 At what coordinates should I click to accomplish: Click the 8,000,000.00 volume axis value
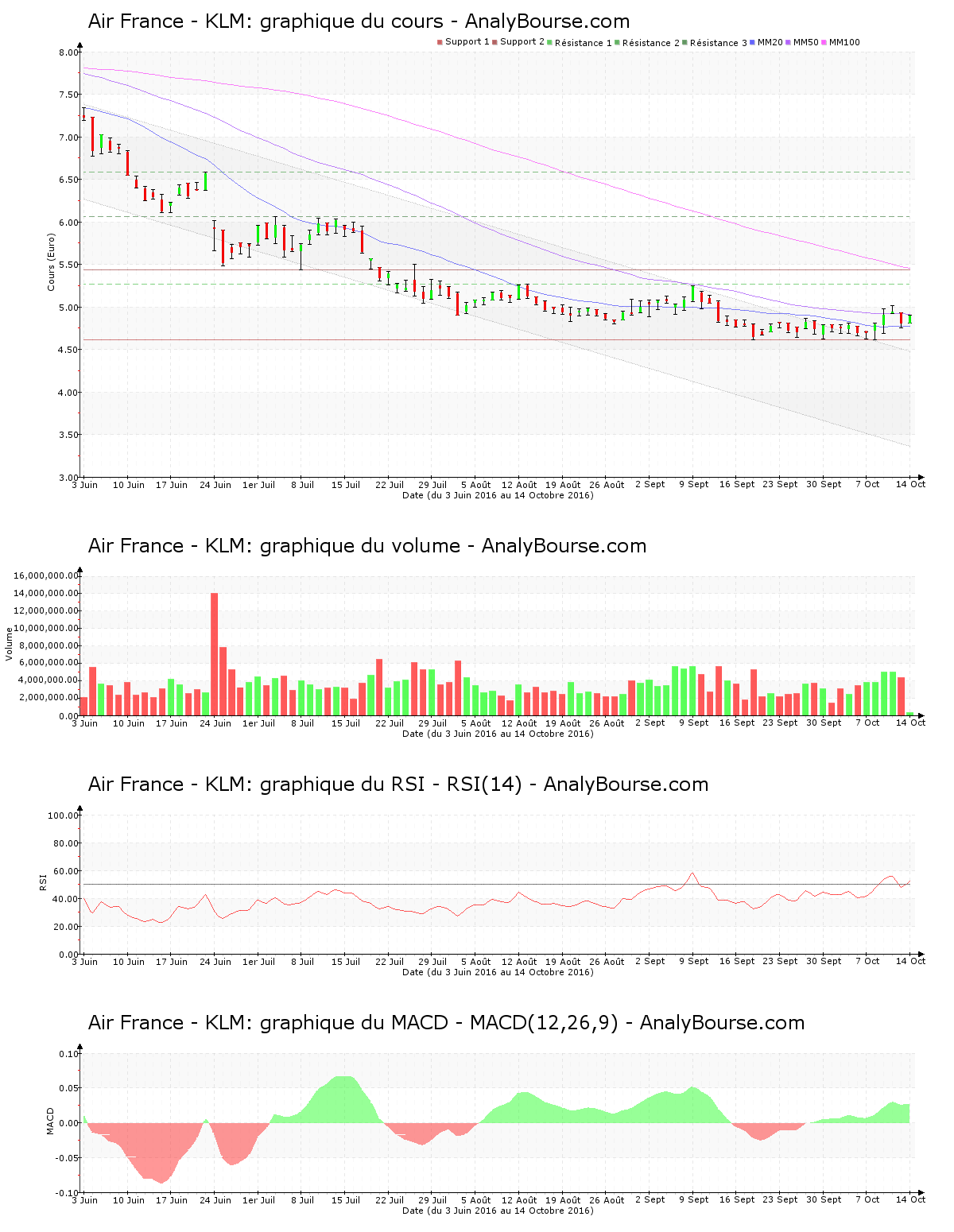48,646
